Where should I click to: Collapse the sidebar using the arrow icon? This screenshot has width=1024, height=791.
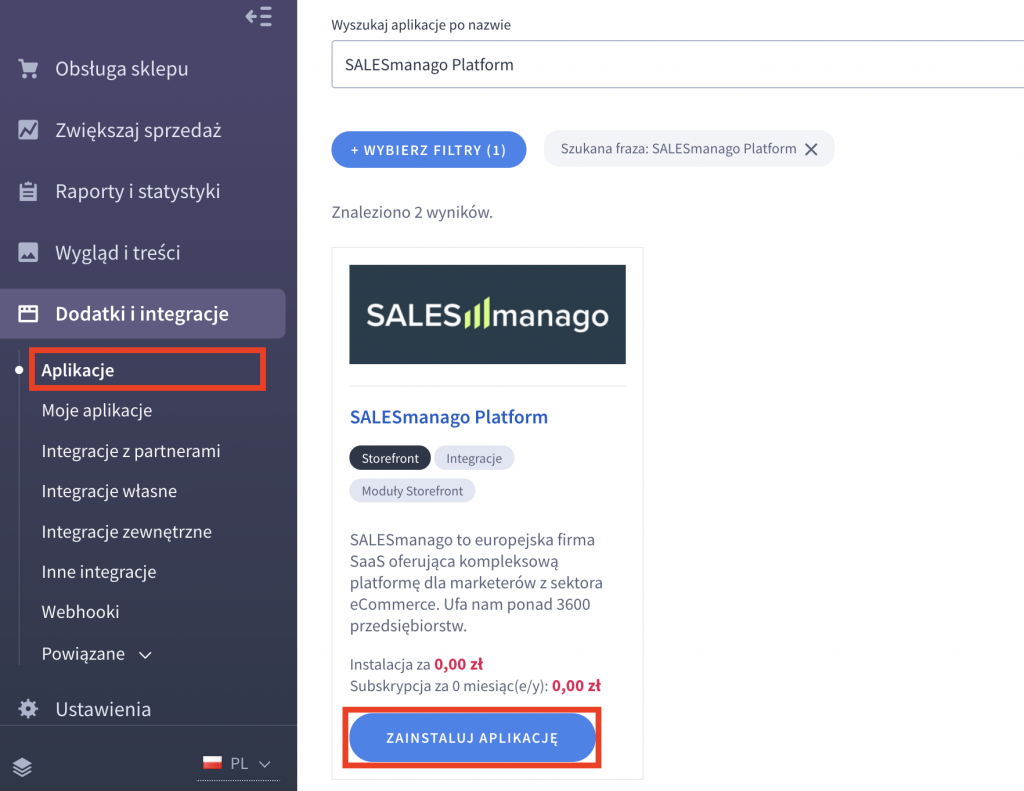point(258,16)
